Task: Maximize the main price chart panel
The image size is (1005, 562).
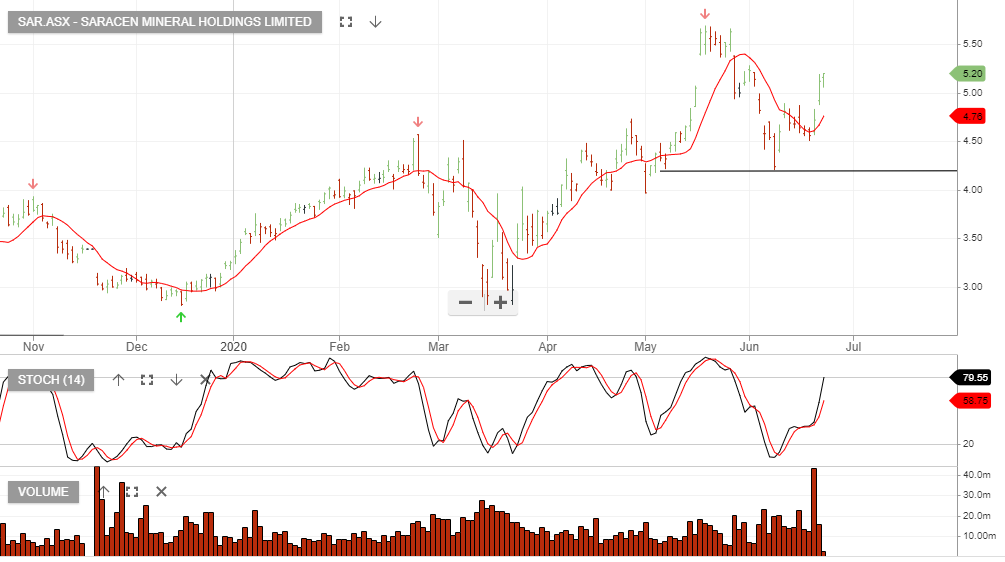Action: tap(346, 22)
